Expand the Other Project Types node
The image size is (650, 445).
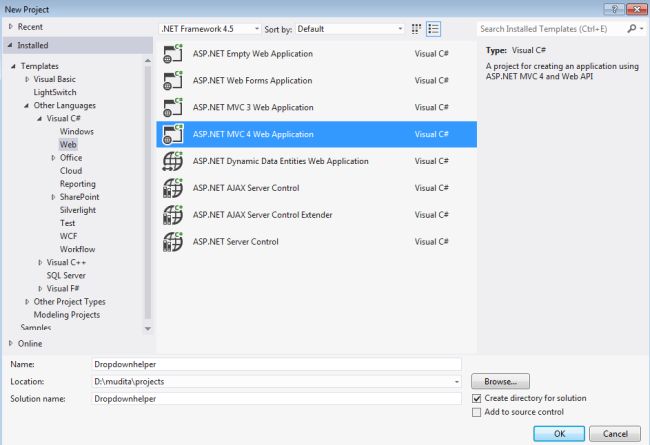(27, 302)
